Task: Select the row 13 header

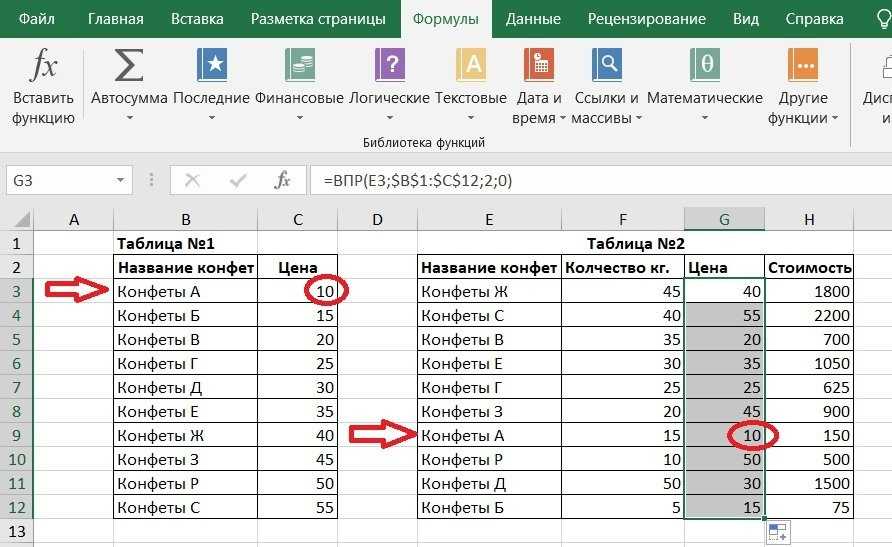Action: [x=16, y=532]
